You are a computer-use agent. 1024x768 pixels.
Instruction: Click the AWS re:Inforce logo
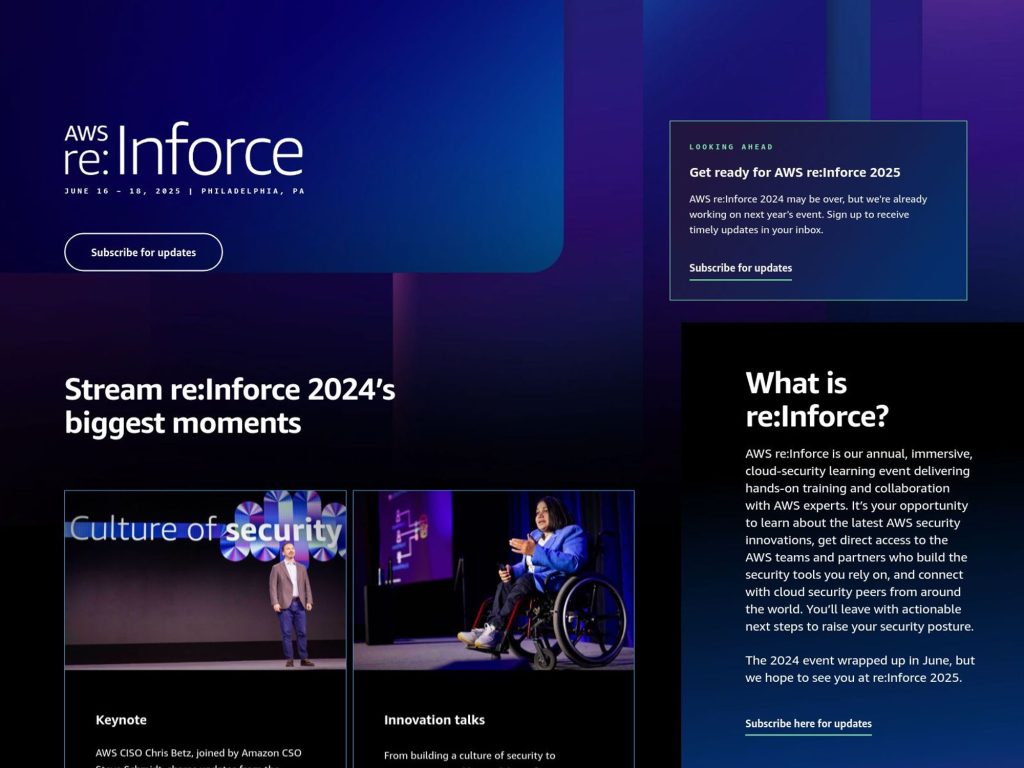[183, 150]
